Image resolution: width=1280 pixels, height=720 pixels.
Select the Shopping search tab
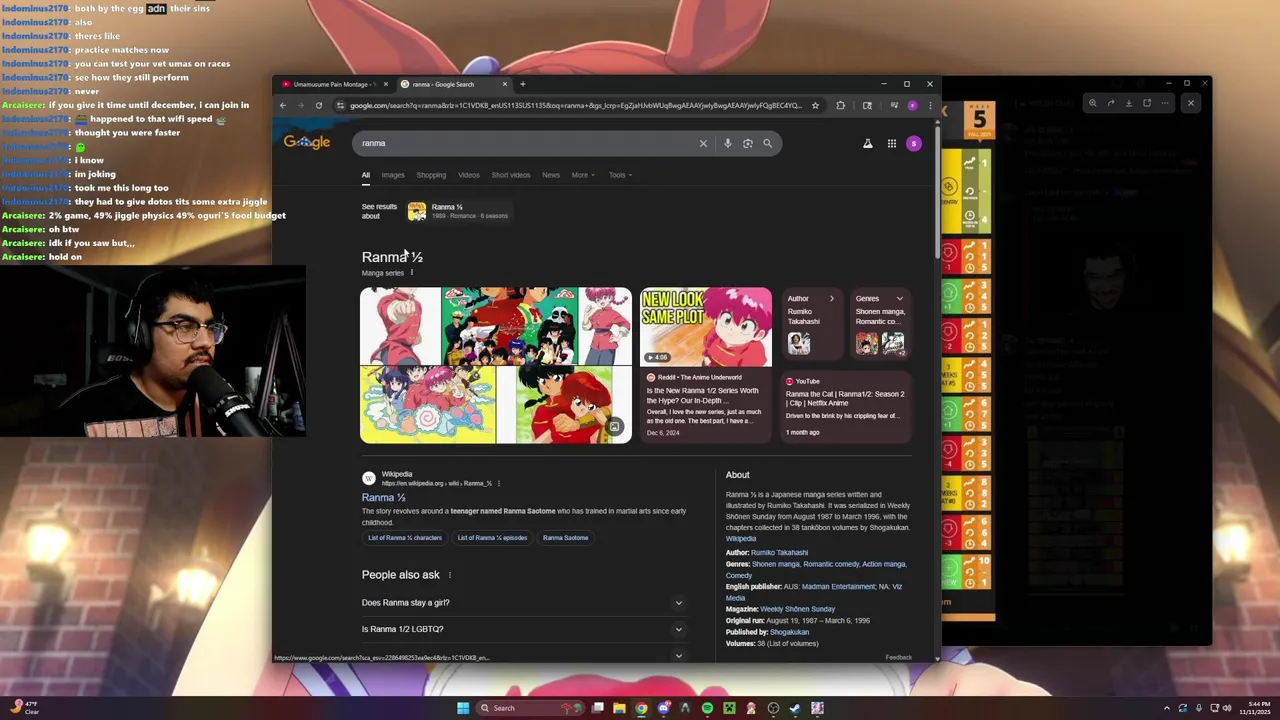(431, 175)
